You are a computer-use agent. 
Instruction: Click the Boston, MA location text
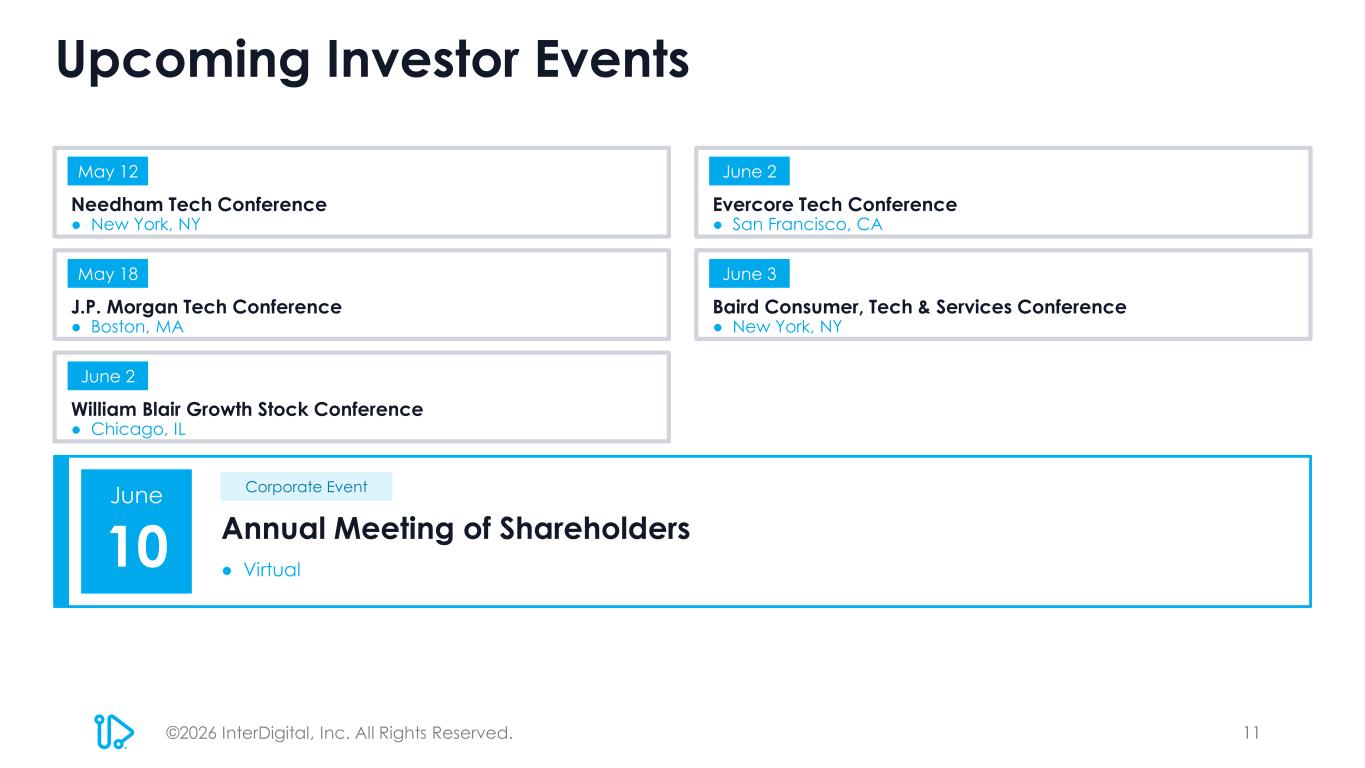pyautogui.click(x=137, y=327)
